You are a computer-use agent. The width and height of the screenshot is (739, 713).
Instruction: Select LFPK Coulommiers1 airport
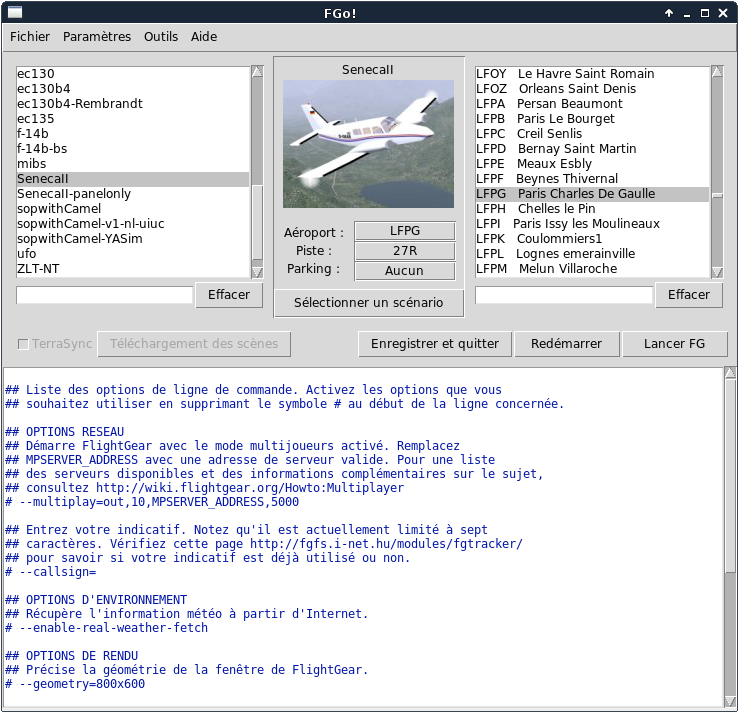[592, 239]
